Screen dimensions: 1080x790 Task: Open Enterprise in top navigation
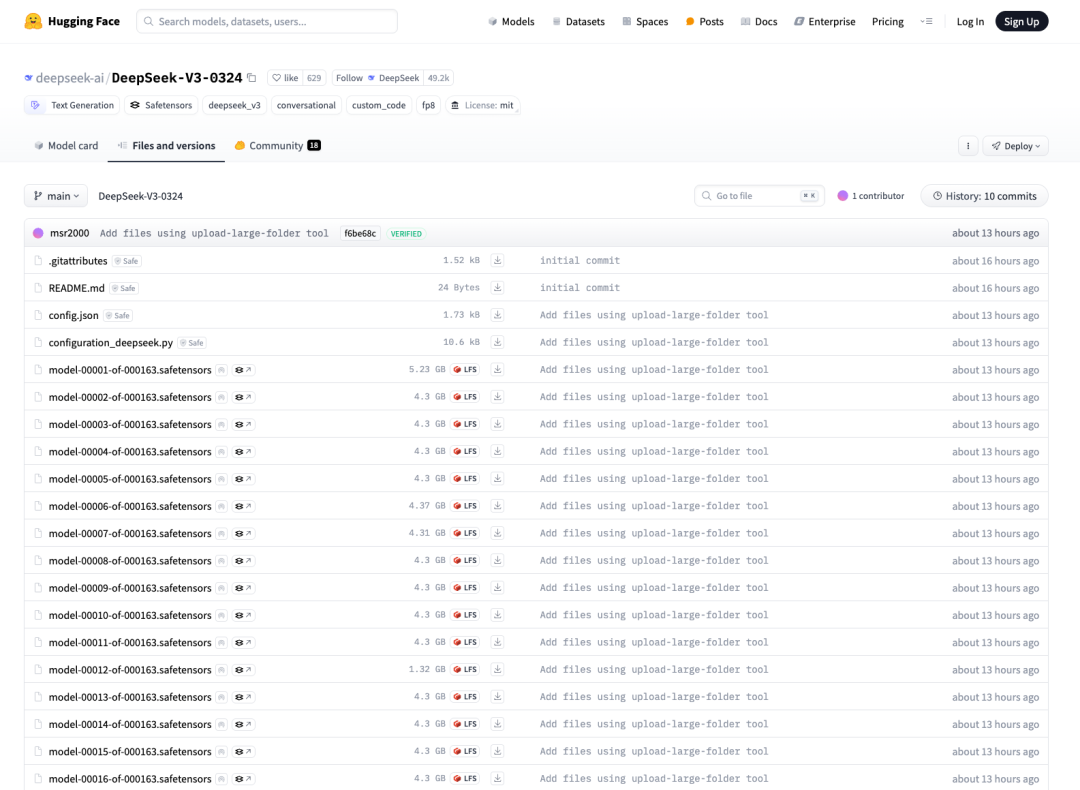824,21
